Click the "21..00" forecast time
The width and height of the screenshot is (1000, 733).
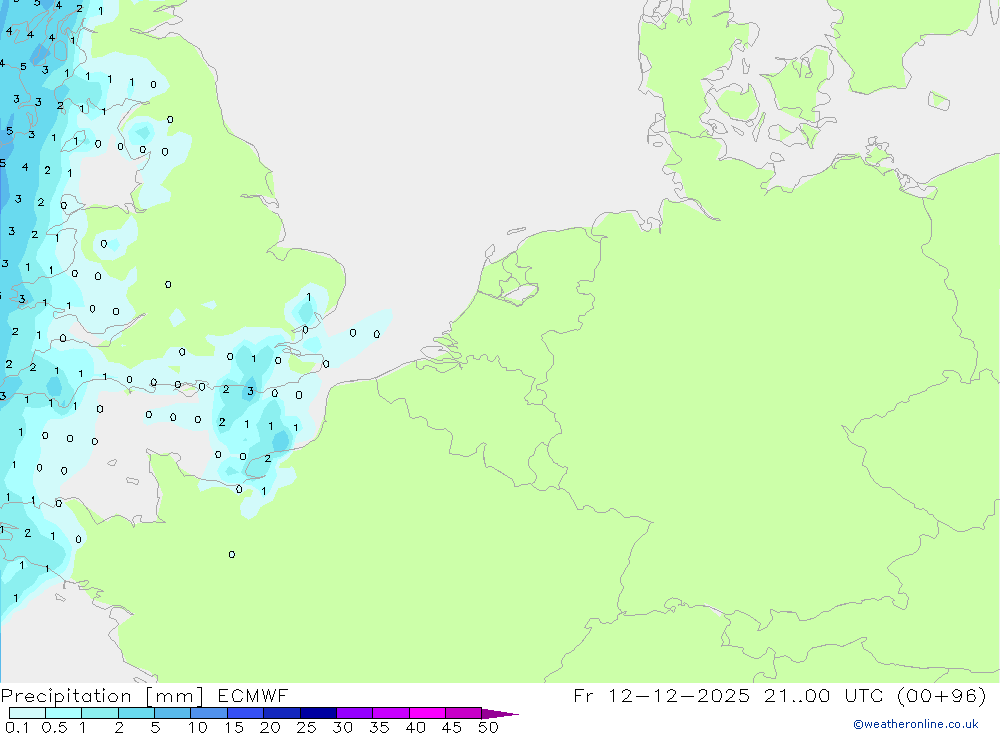coord(797,695)
